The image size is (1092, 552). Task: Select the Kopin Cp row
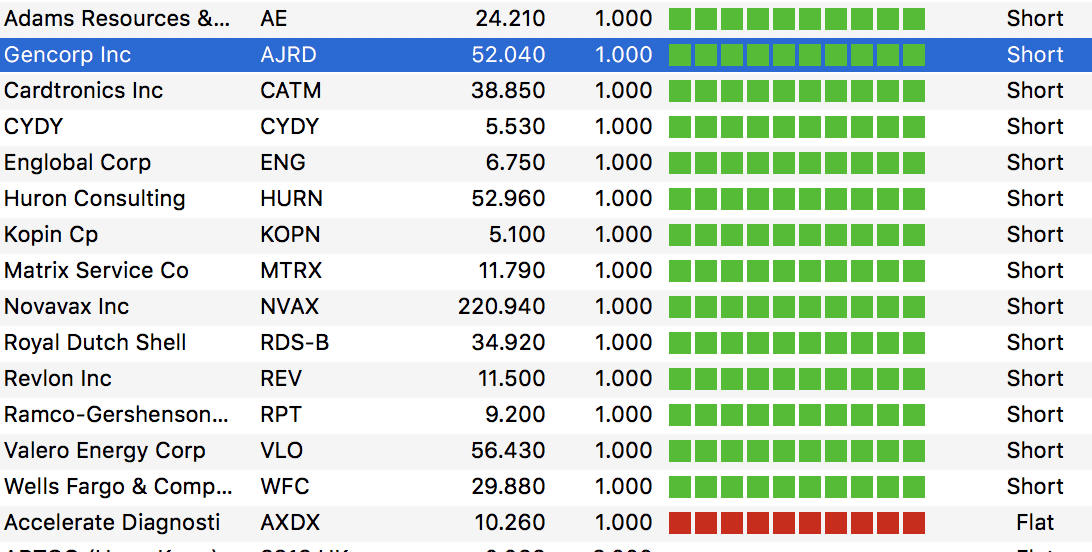point(546,235)
